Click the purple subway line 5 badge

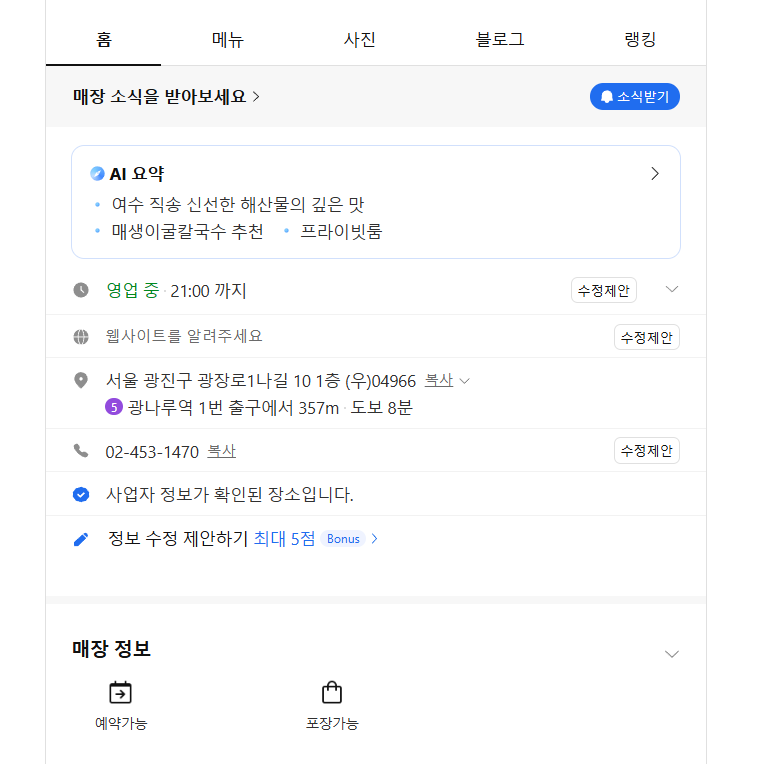[x=114, y=407]
